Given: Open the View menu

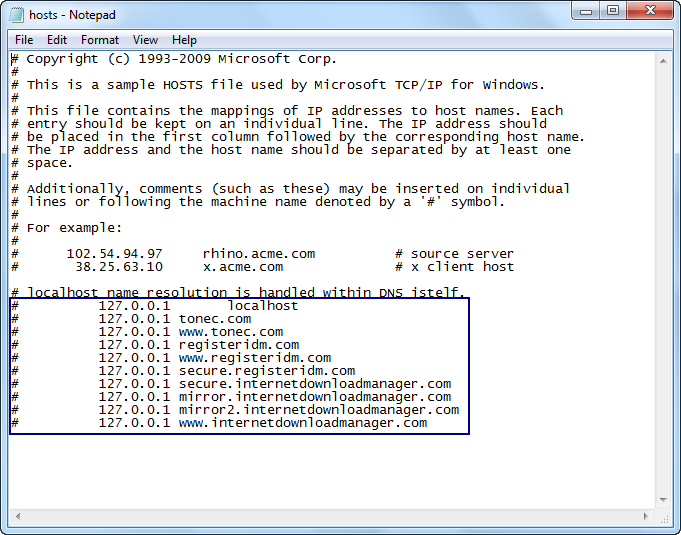Looking at the screenshot, I should (x=145, y=40).
